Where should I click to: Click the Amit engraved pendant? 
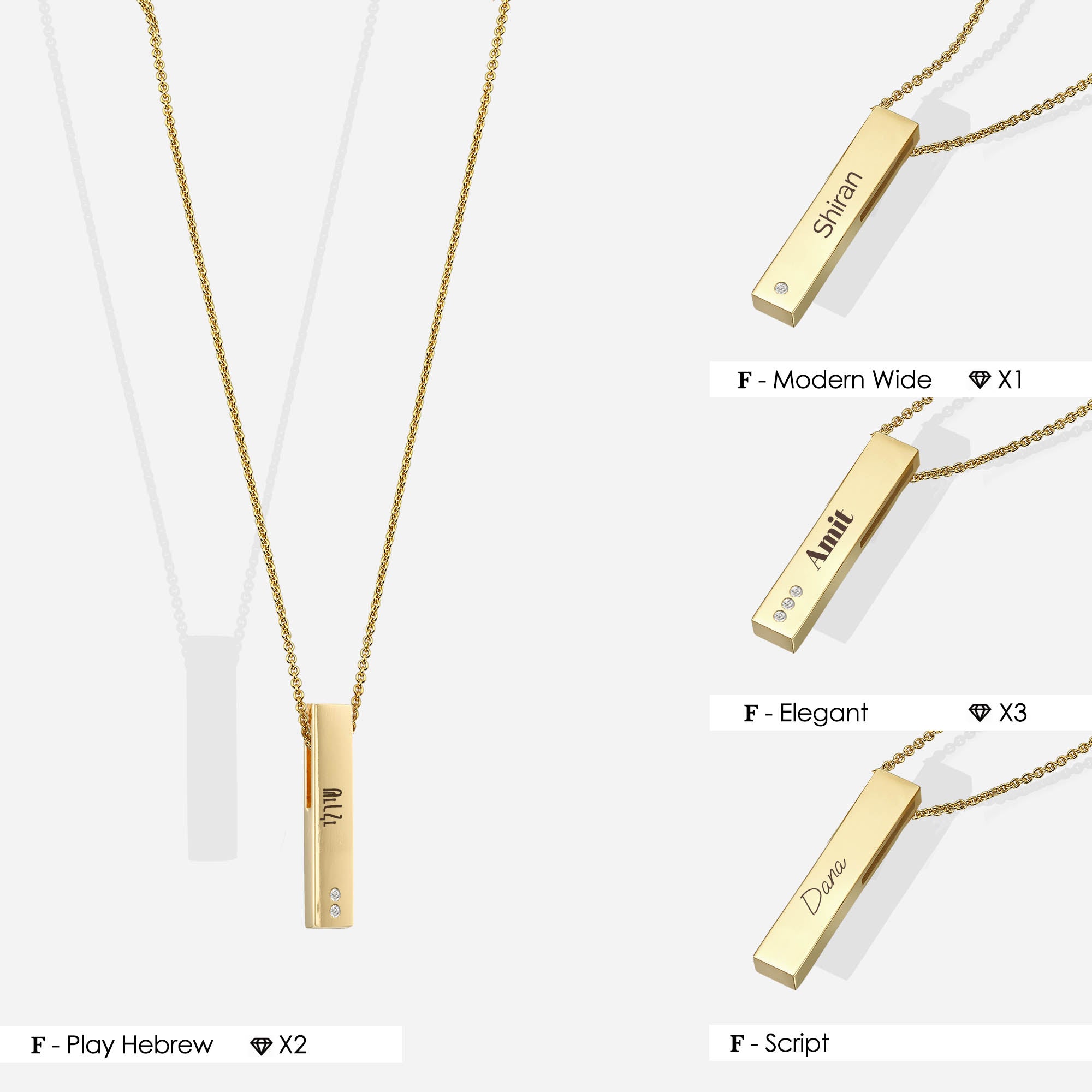(835, 543)
